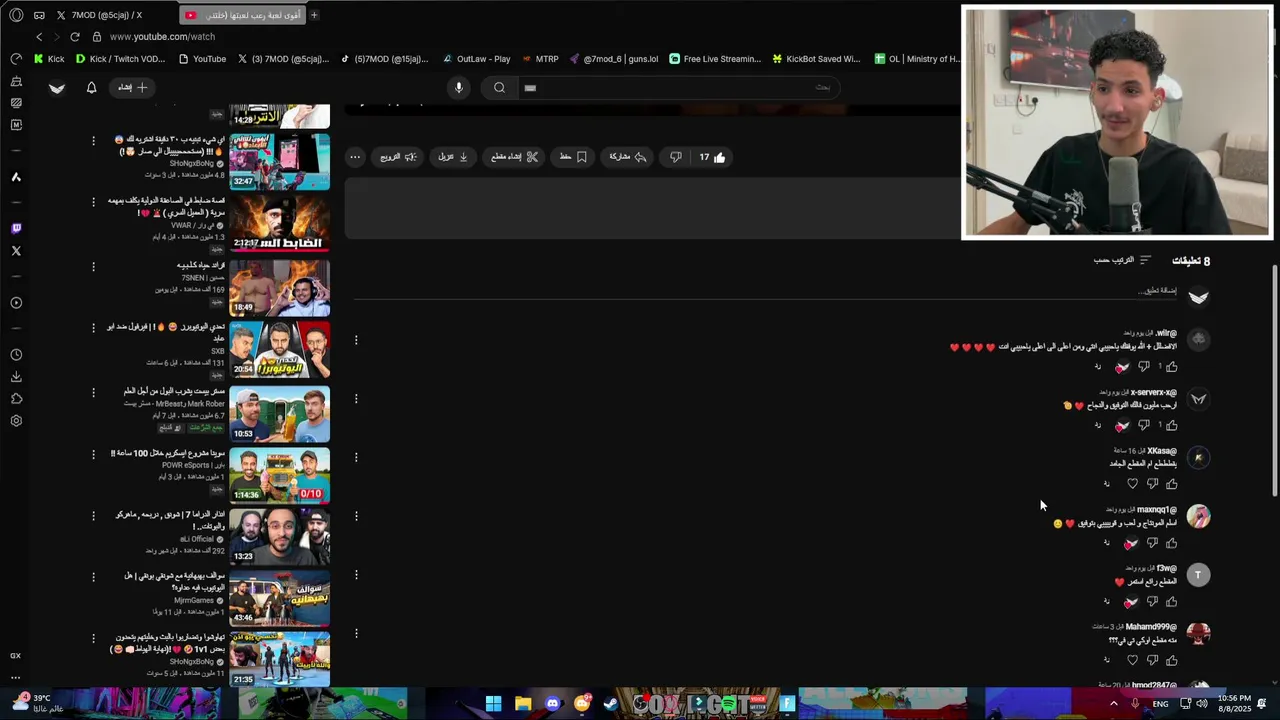Open Twitch in the browser sidebar
1280x720 pixels.
[x=16, y=228]
